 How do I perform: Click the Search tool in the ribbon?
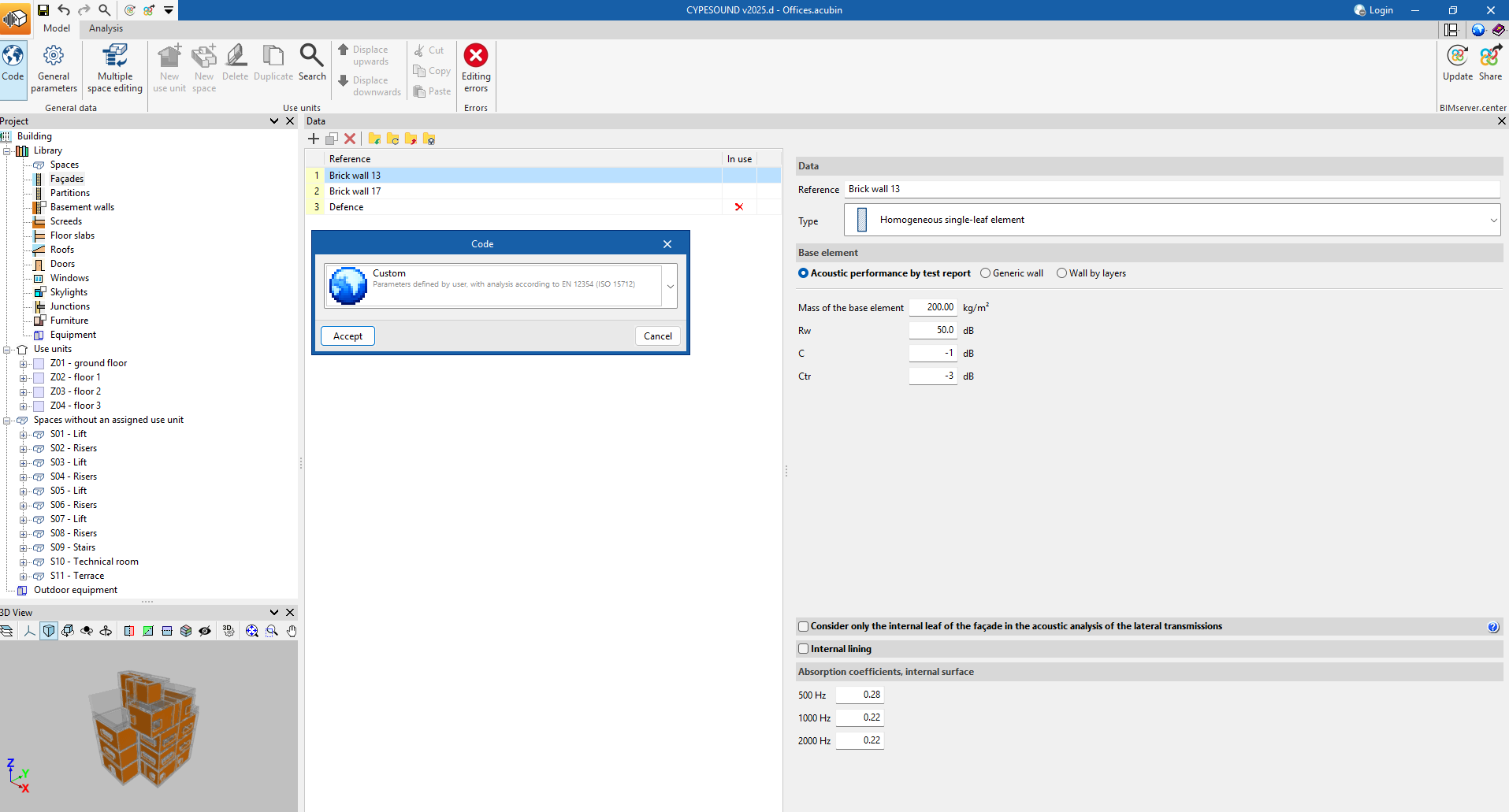[312, 63]
